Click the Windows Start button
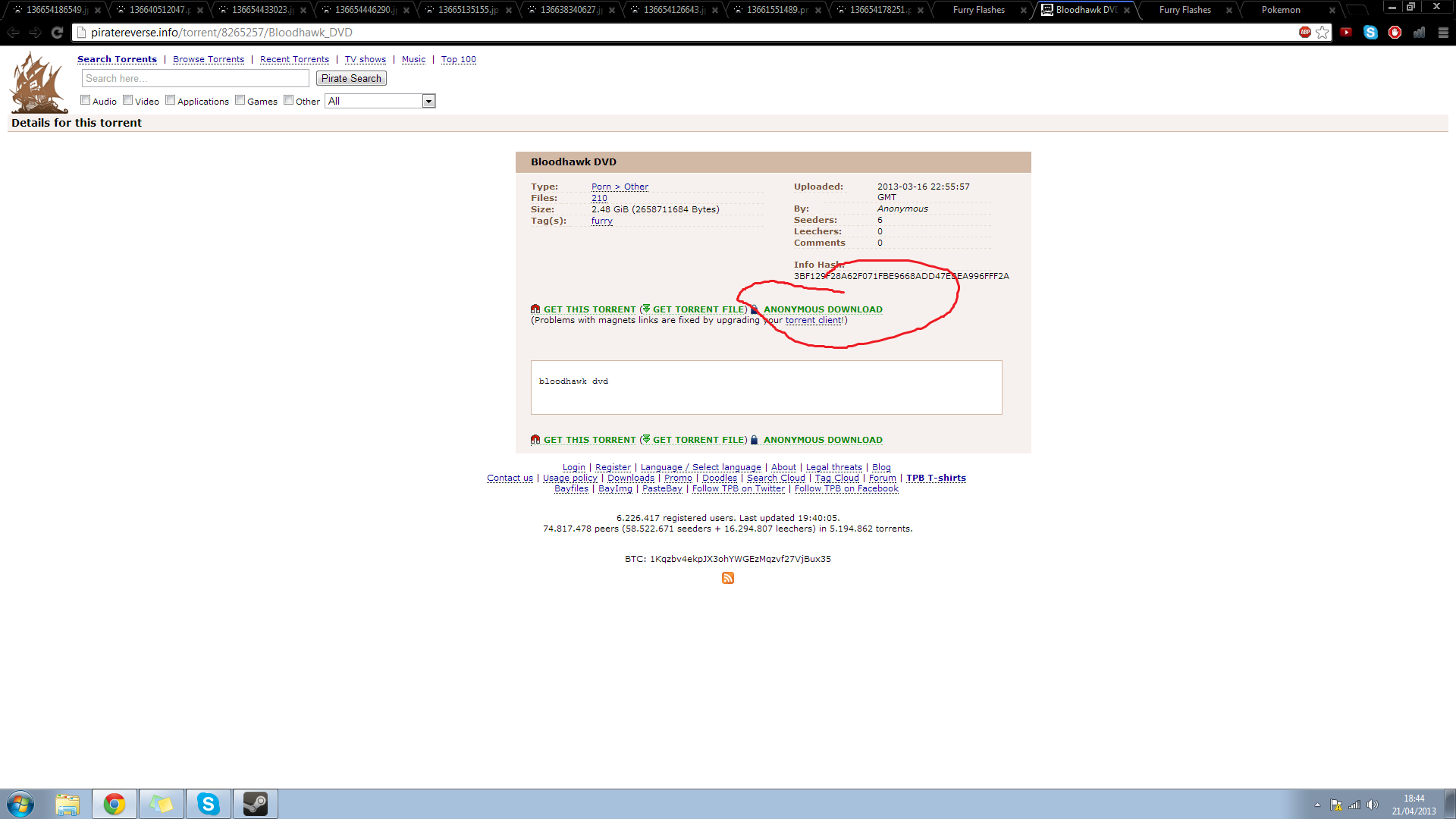Viewport: 1456px width, 819px height. click(20, 804)
